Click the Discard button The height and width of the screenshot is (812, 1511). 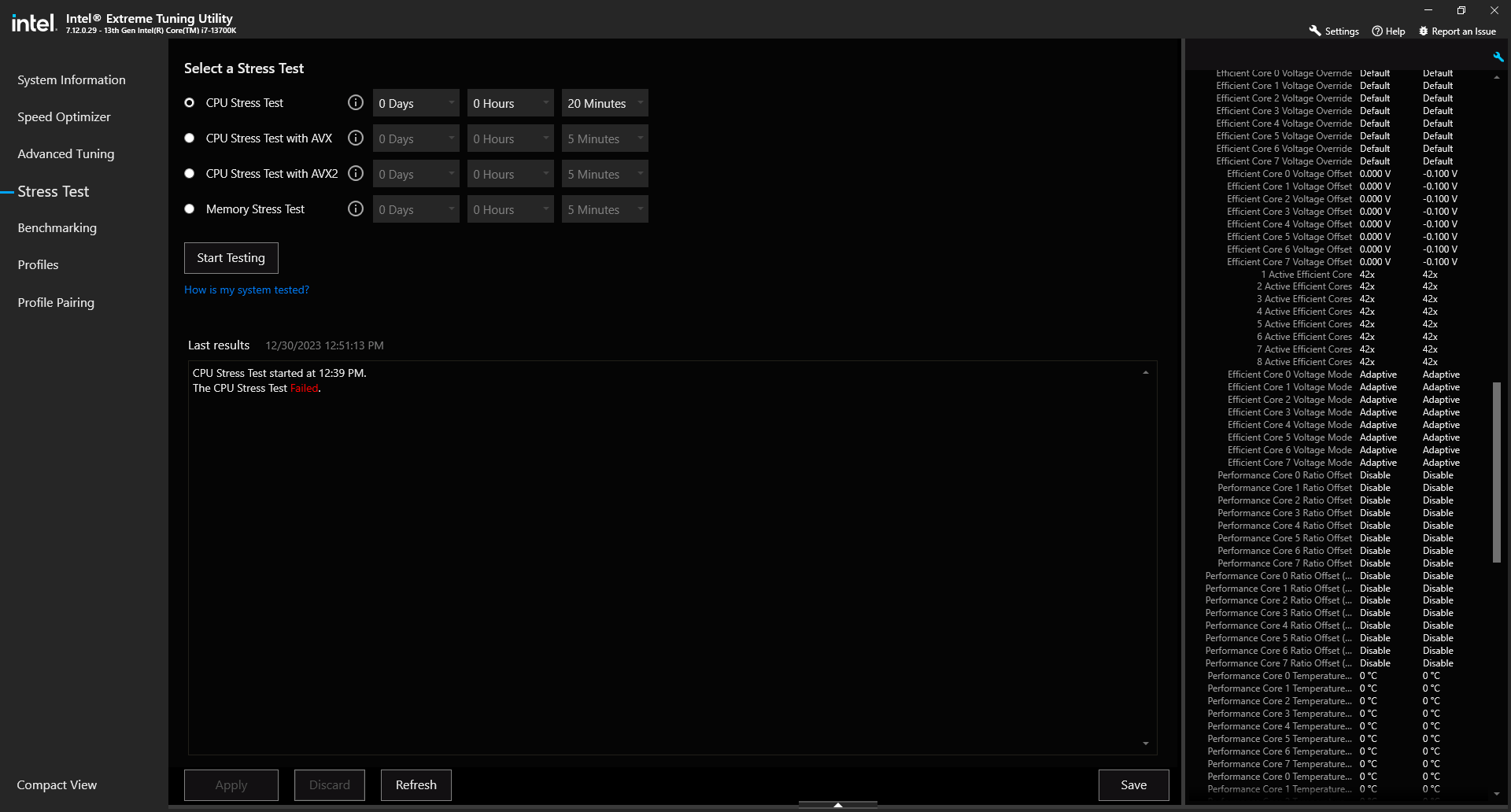330,785
